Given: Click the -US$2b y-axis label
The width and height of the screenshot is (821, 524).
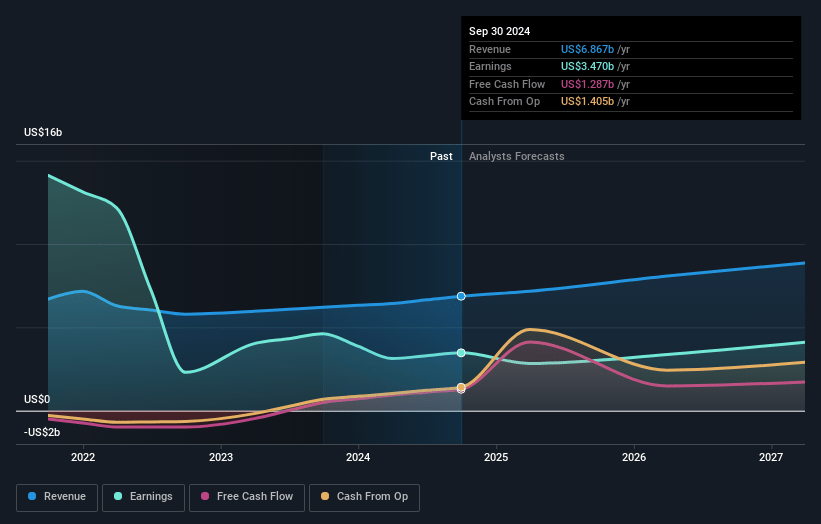Looking at the screenshot, I should tap(42, 432).
